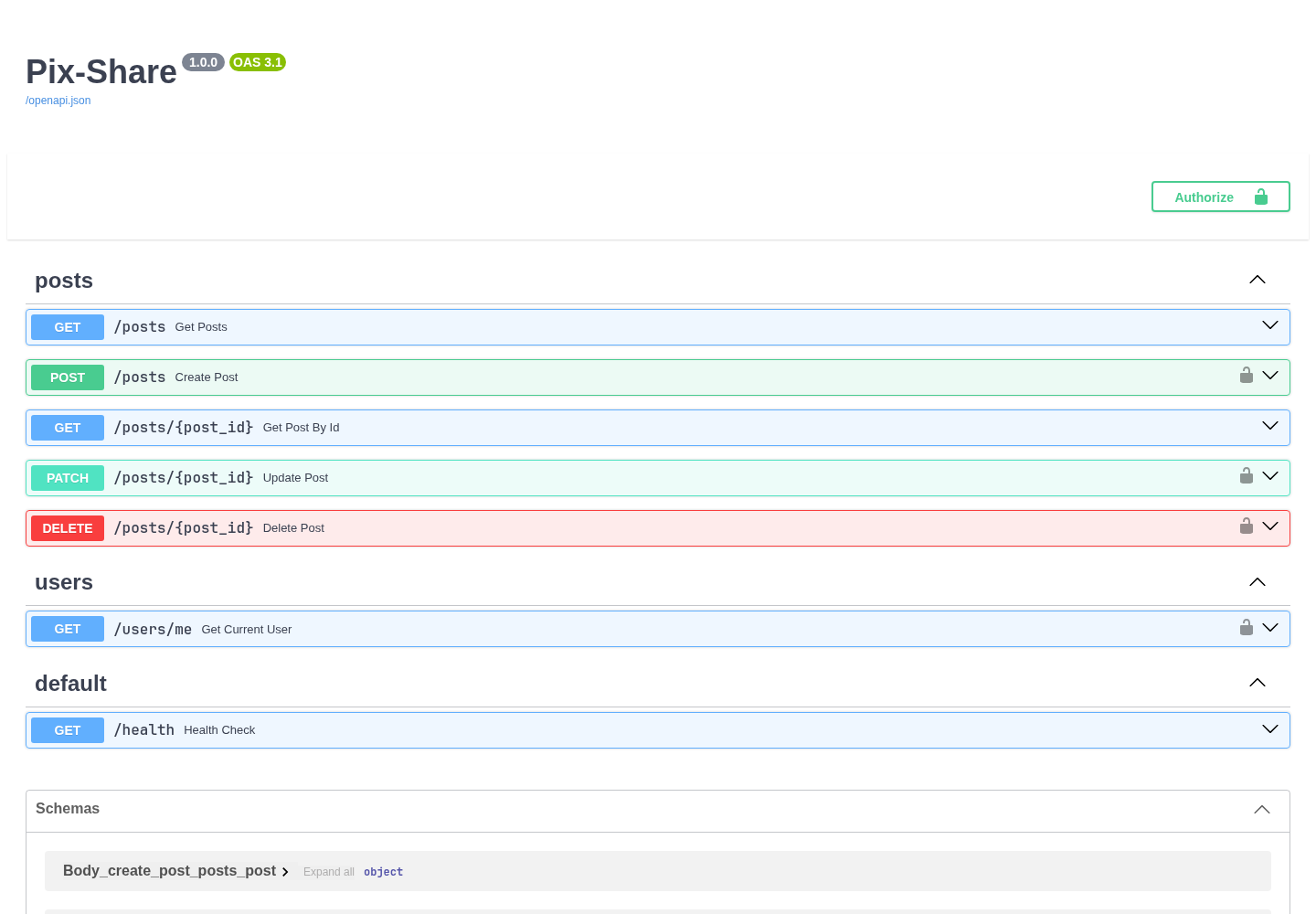Click the POST method badge for Create Post
The image size is (1316, 914).
click(x=68, y=377)
